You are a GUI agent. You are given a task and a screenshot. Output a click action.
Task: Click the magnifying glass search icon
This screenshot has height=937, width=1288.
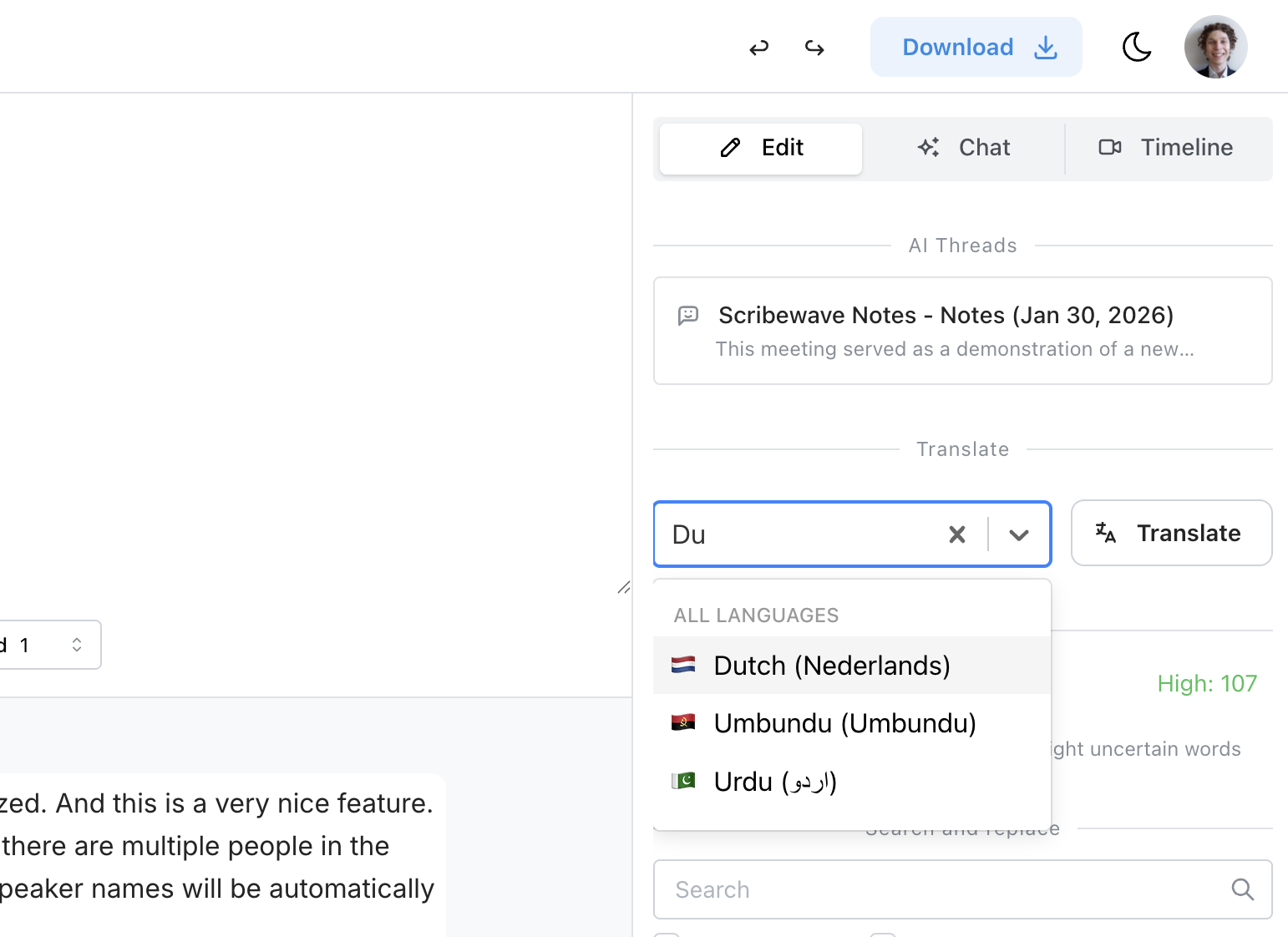[x=1242, y=889]
